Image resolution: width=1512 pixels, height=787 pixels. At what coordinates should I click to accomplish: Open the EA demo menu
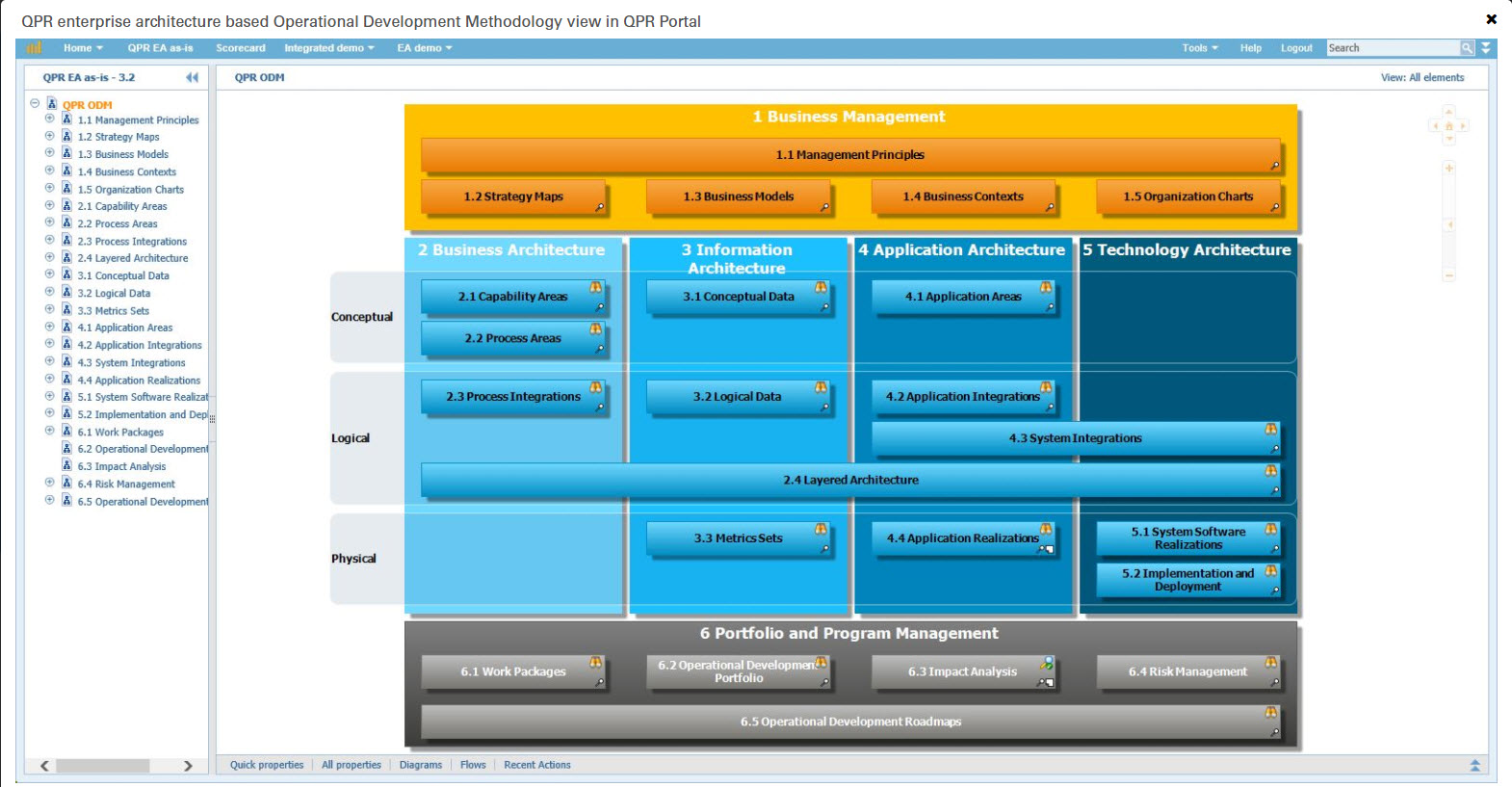(x=425, y=48)
